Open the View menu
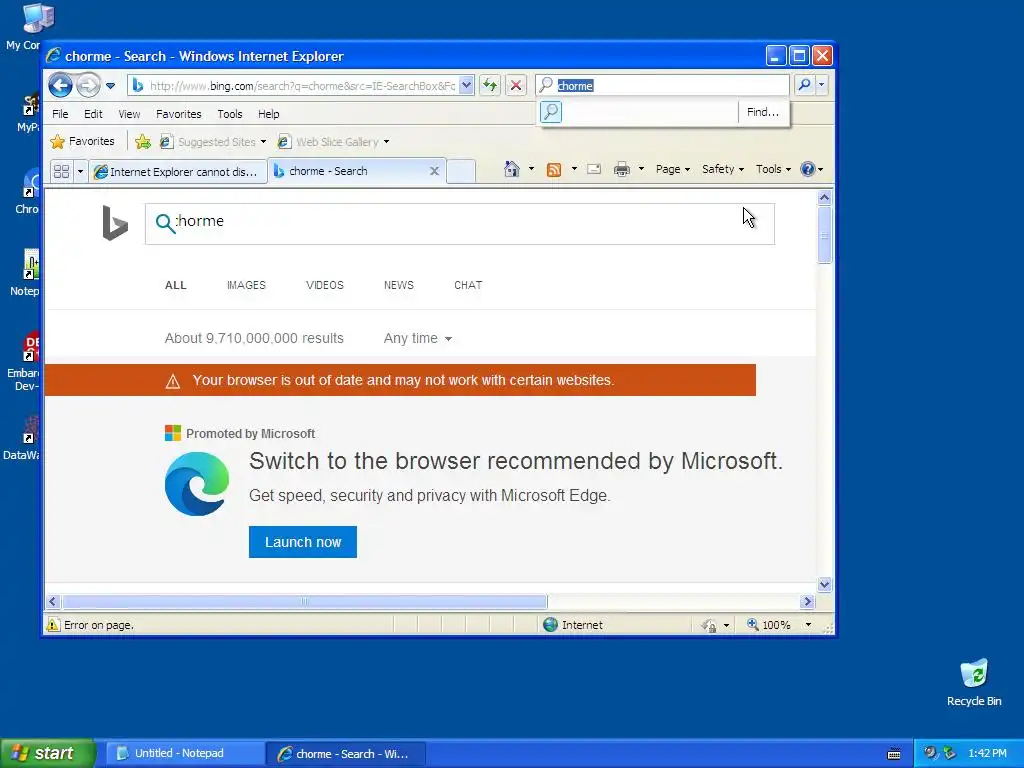 click(x=129, y=114)
